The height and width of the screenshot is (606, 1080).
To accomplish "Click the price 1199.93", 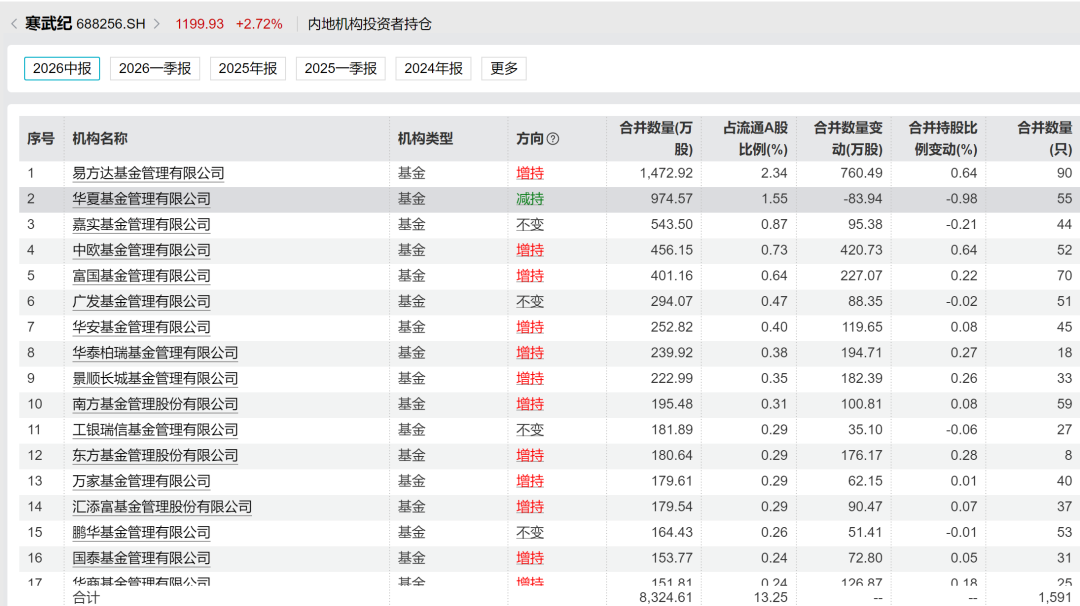I will 200,24.
